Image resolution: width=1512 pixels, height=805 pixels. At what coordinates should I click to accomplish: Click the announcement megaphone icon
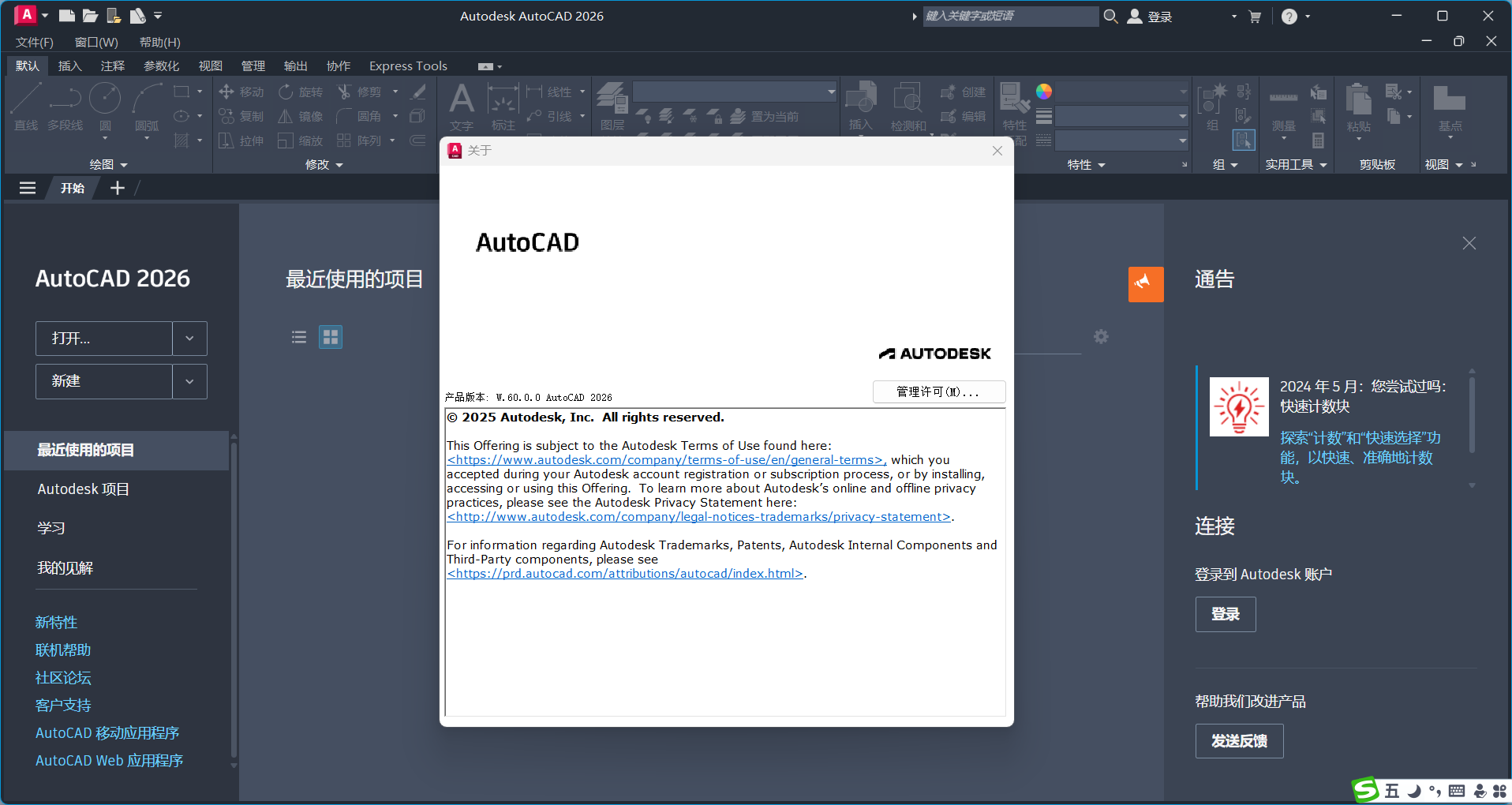[x=1145, y=284]
